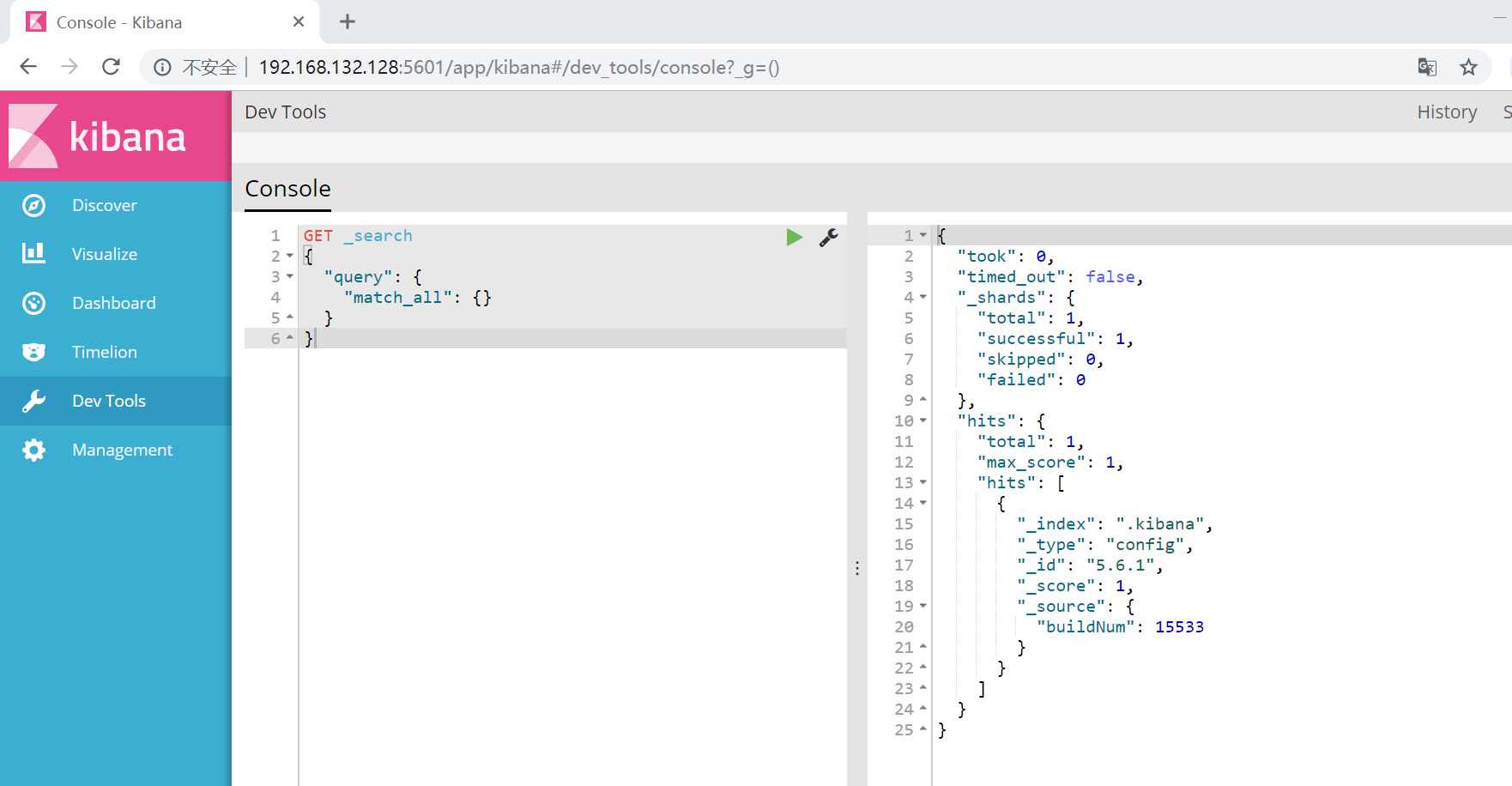Click the Dashboard gauge icon
Viewport: 1512px width, 786px height.
33,303
